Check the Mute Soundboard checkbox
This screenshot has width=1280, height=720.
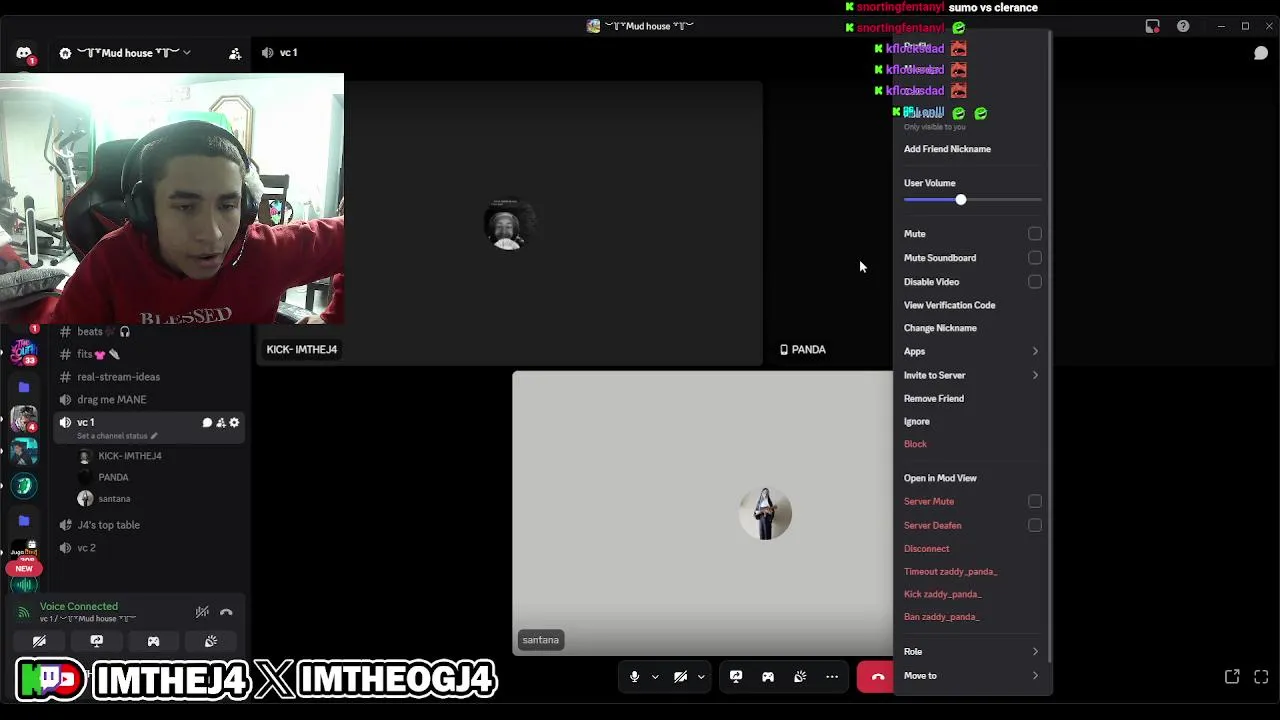click(1035, 258)
